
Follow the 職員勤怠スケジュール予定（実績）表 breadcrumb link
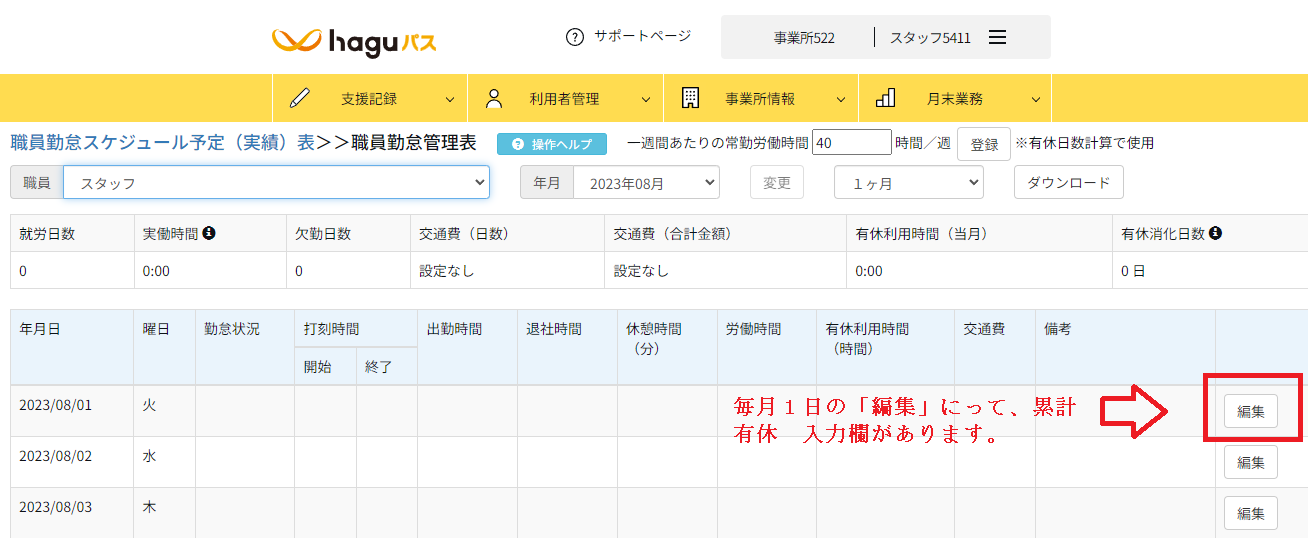coord(162,142)
